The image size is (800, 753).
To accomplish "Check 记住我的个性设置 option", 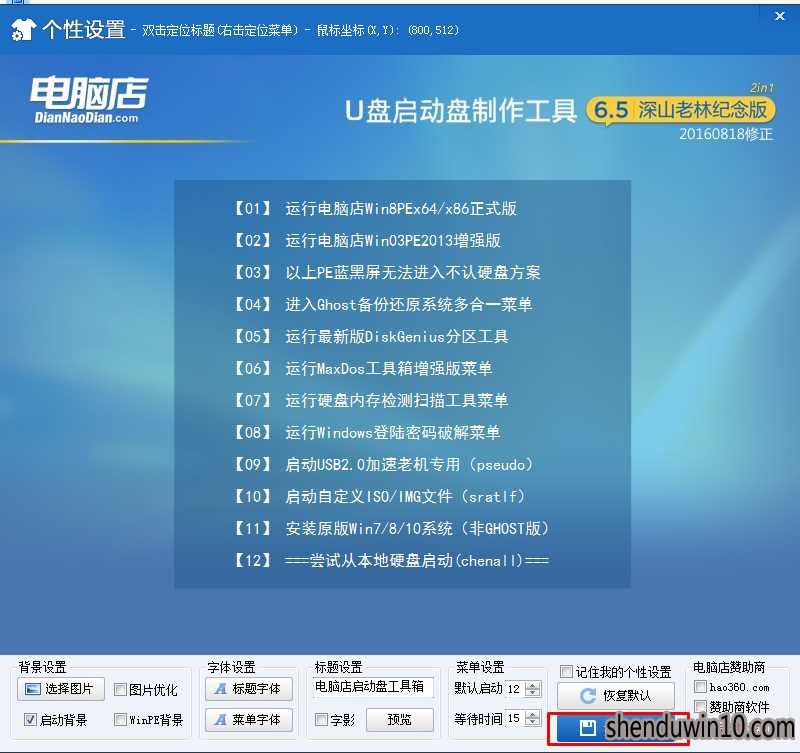I will pyautogui.click(x=566, y=671).
